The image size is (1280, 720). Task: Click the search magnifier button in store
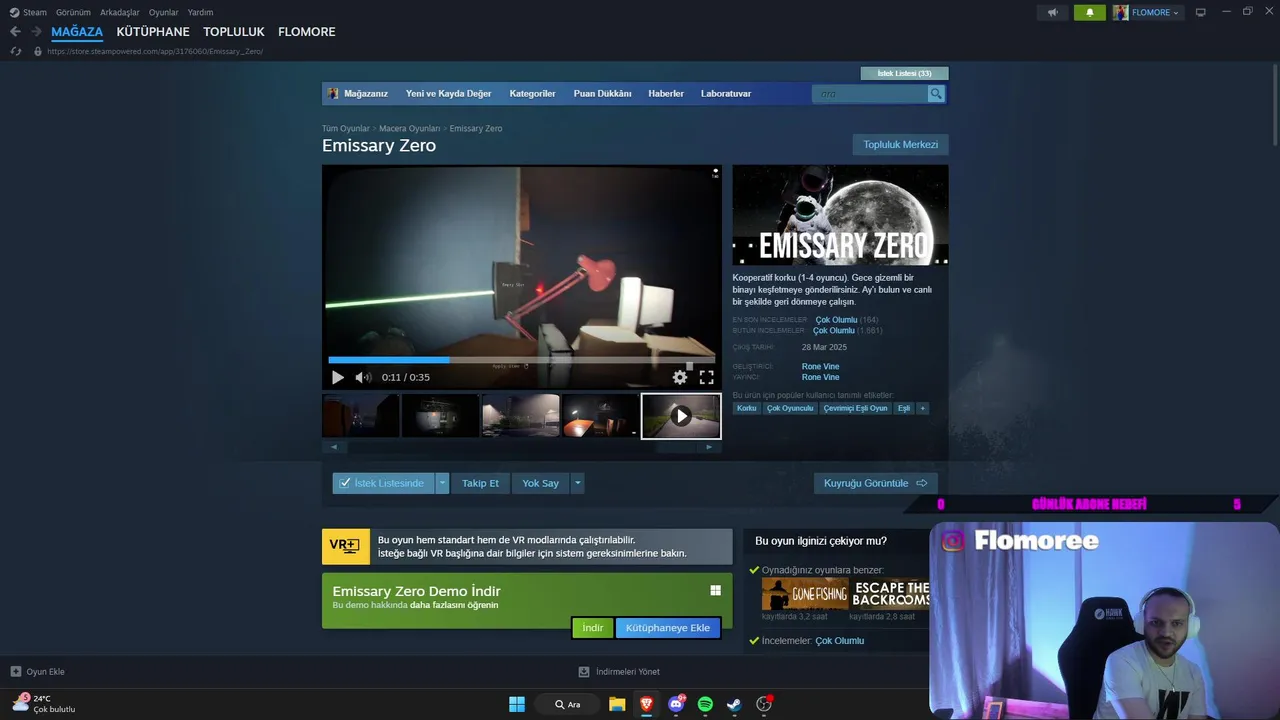(x=936, y=94)
